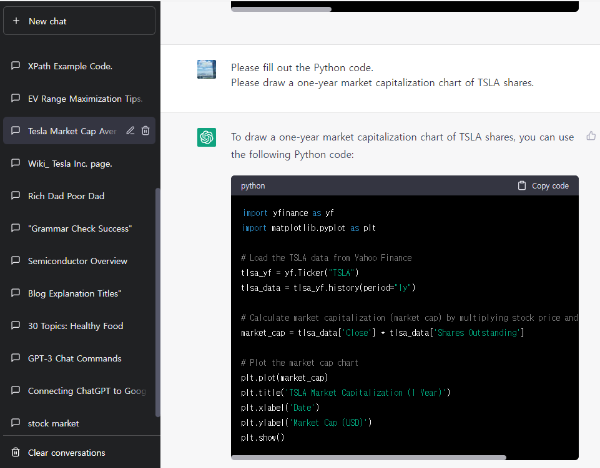Click the plt.show() line
The height and width of the screenshot is (468, 600).
262,438
